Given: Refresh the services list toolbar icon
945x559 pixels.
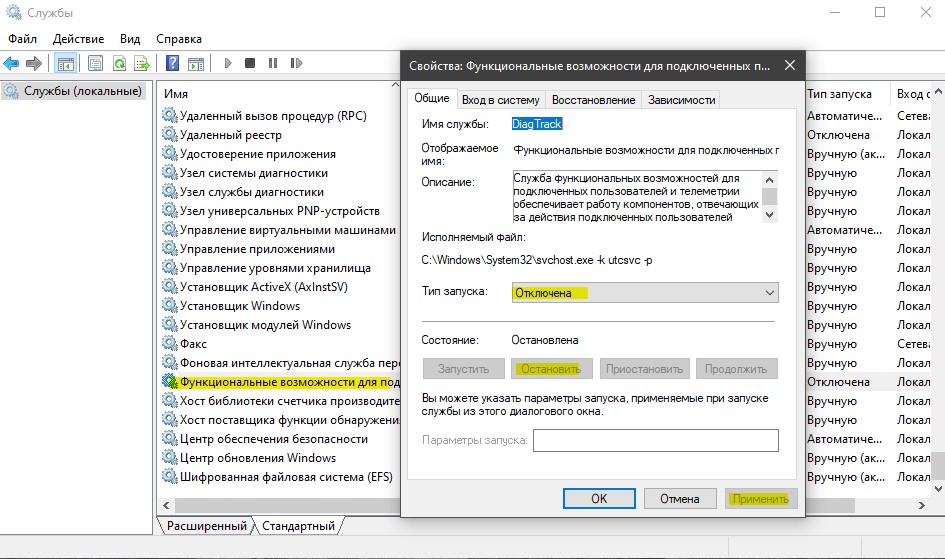Looking at the screenshot, I should (x=119, y=63).
